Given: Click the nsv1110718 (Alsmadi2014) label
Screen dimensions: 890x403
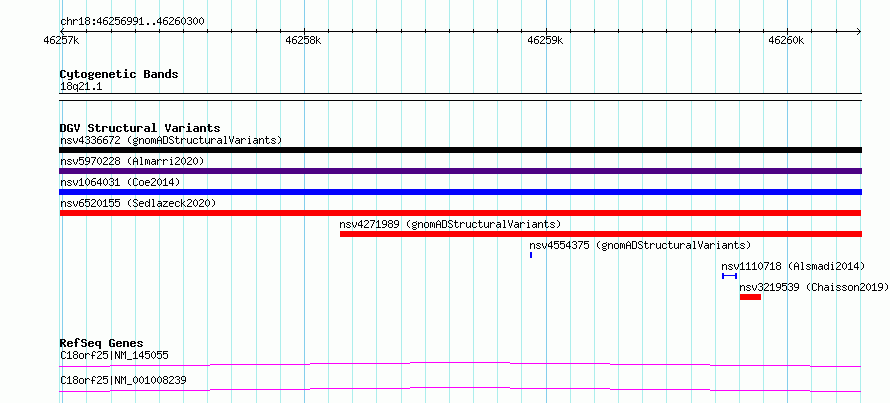Looking at the screenshot, I should click(x=793, y=266).
